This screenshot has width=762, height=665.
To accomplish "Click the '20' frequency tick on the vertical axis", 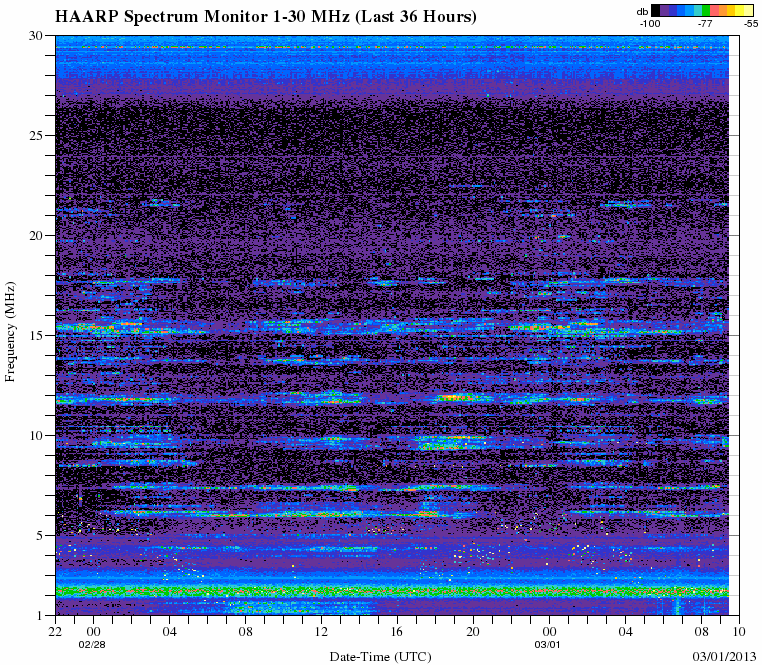I will click(x=37, y=235).
